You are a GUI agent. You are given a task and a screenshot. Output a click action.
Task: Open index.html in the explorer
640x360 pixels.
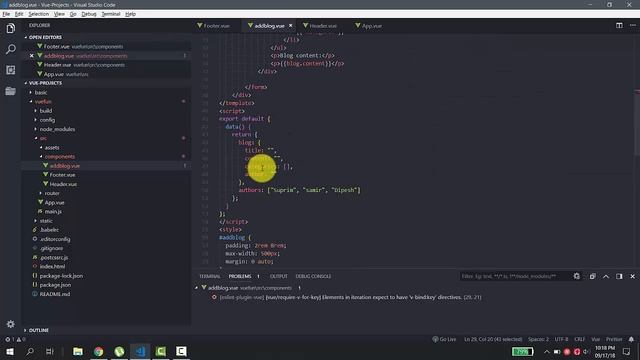click(x=52, y=267)
